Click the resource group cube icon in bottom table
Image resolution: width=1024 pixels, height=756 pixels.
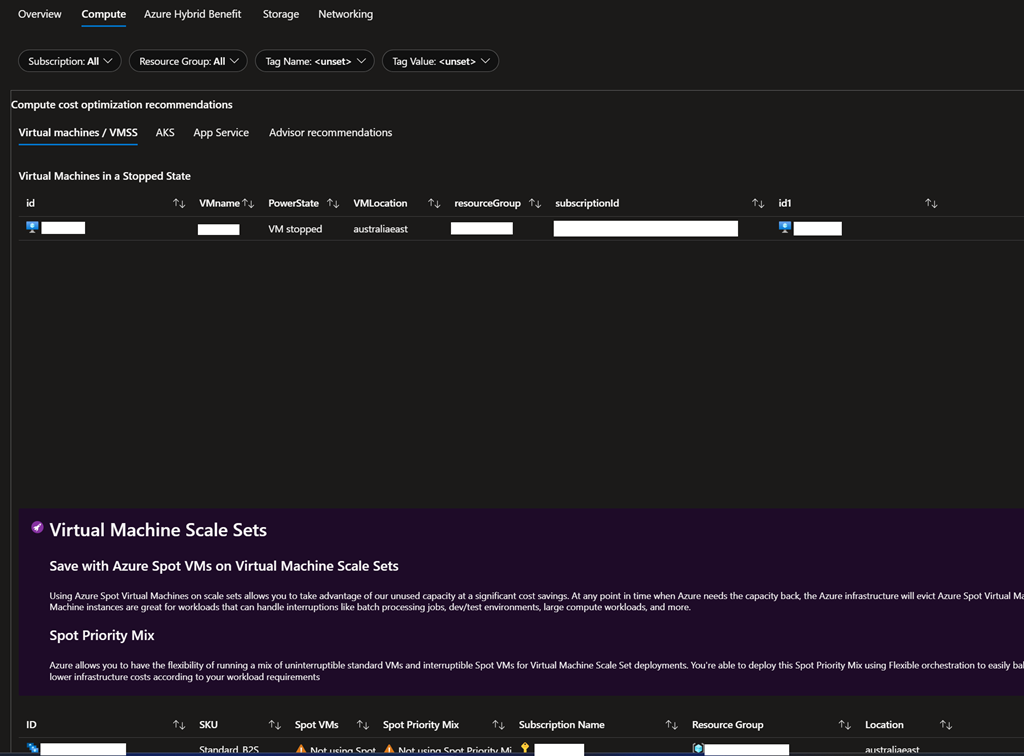tap(698, 748)
